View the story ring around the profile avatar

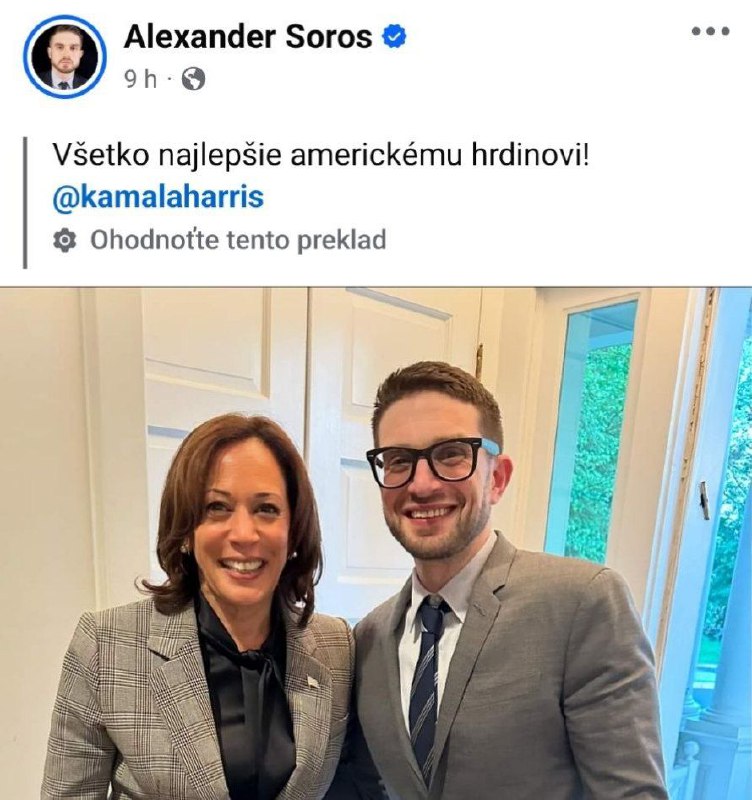(x=64, y=57)
